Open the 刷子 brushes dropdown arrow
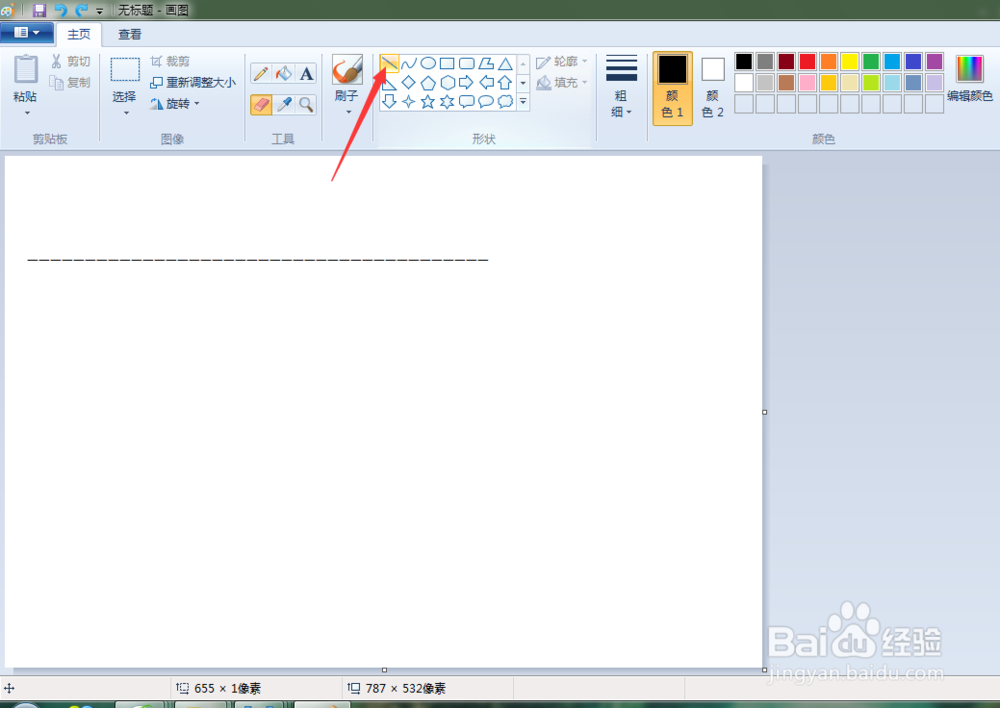The image size is (1000, 708). (348, 112)
